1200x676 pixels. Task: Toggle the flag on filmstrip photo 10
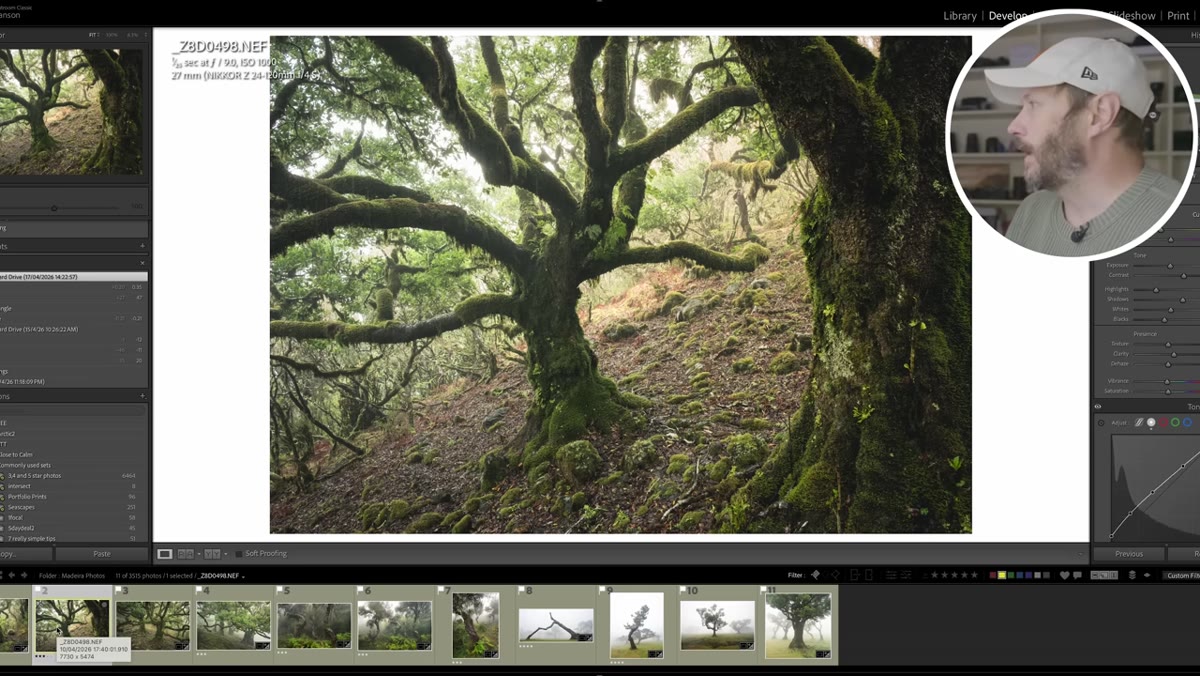[683, 591]
